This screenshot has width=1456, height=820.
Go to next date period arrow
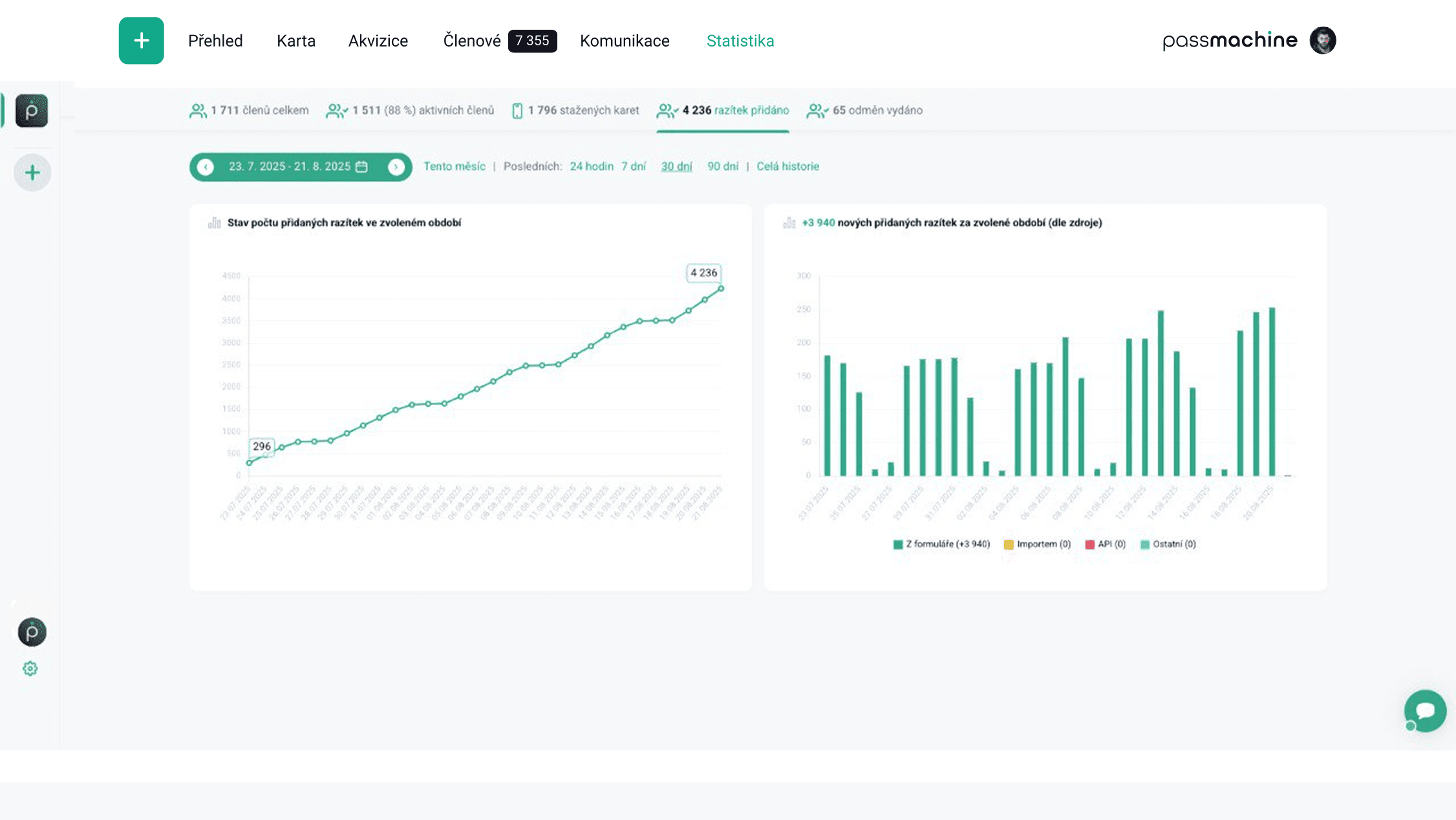coord(396,167)
